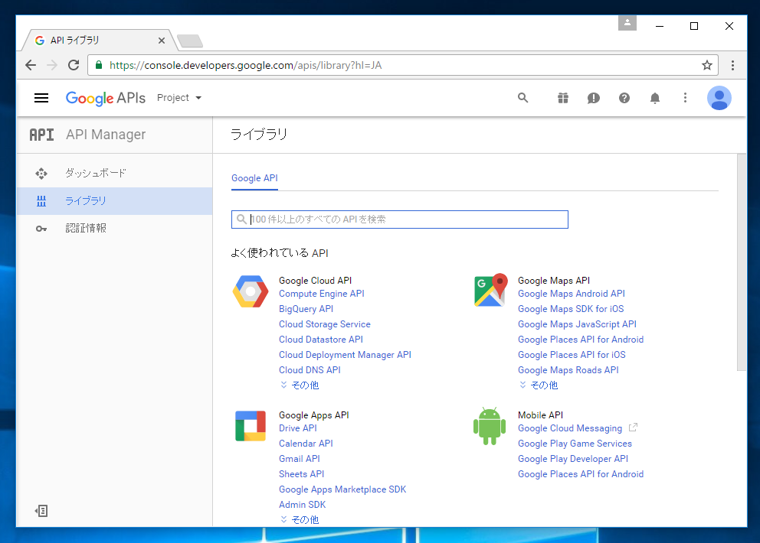Click the Google Apps API logo
Image resolution: width=760 pixels, height=543 pixels.
click(x=250, y=426)
